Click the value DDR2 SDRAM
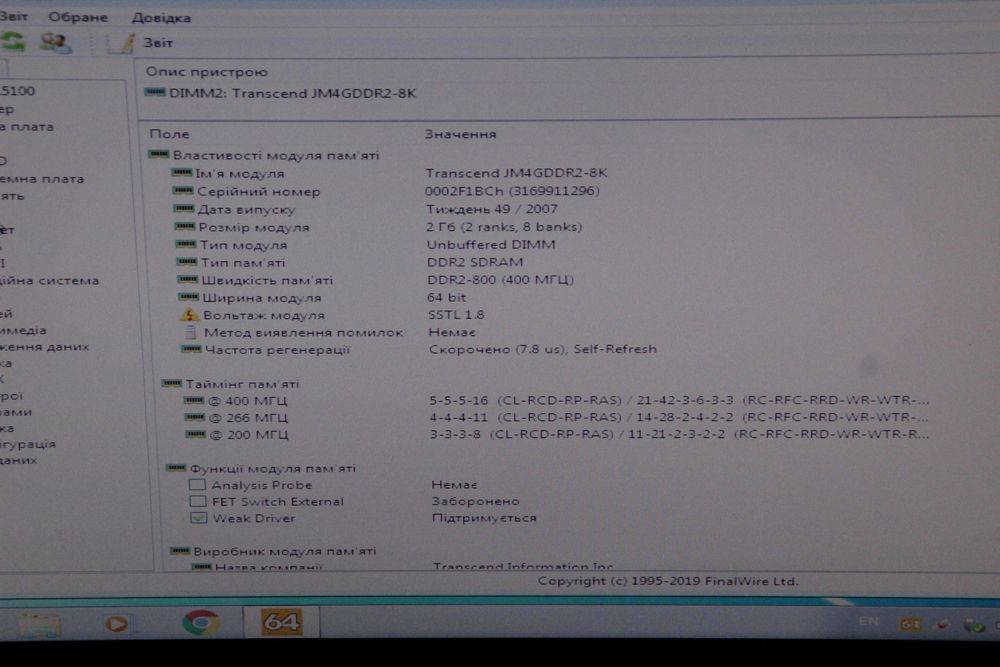This screenshot has width=1000, height=667. point(475,262)
